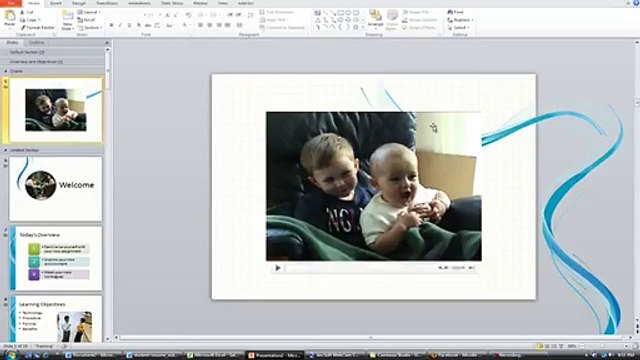
Task: Open the Windows Start menu
Action: 10,355
